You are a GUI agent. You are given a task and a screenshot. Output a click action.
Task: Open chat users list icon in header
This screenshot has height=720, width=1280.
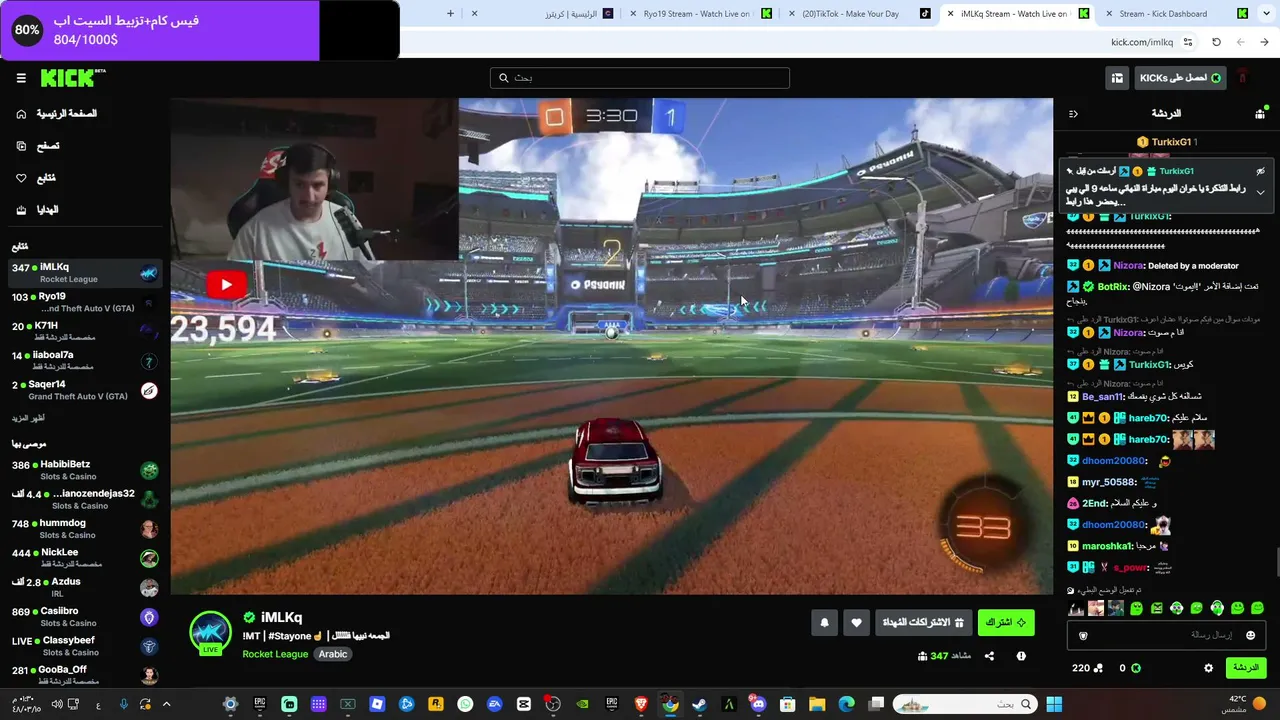point(1260,114)
